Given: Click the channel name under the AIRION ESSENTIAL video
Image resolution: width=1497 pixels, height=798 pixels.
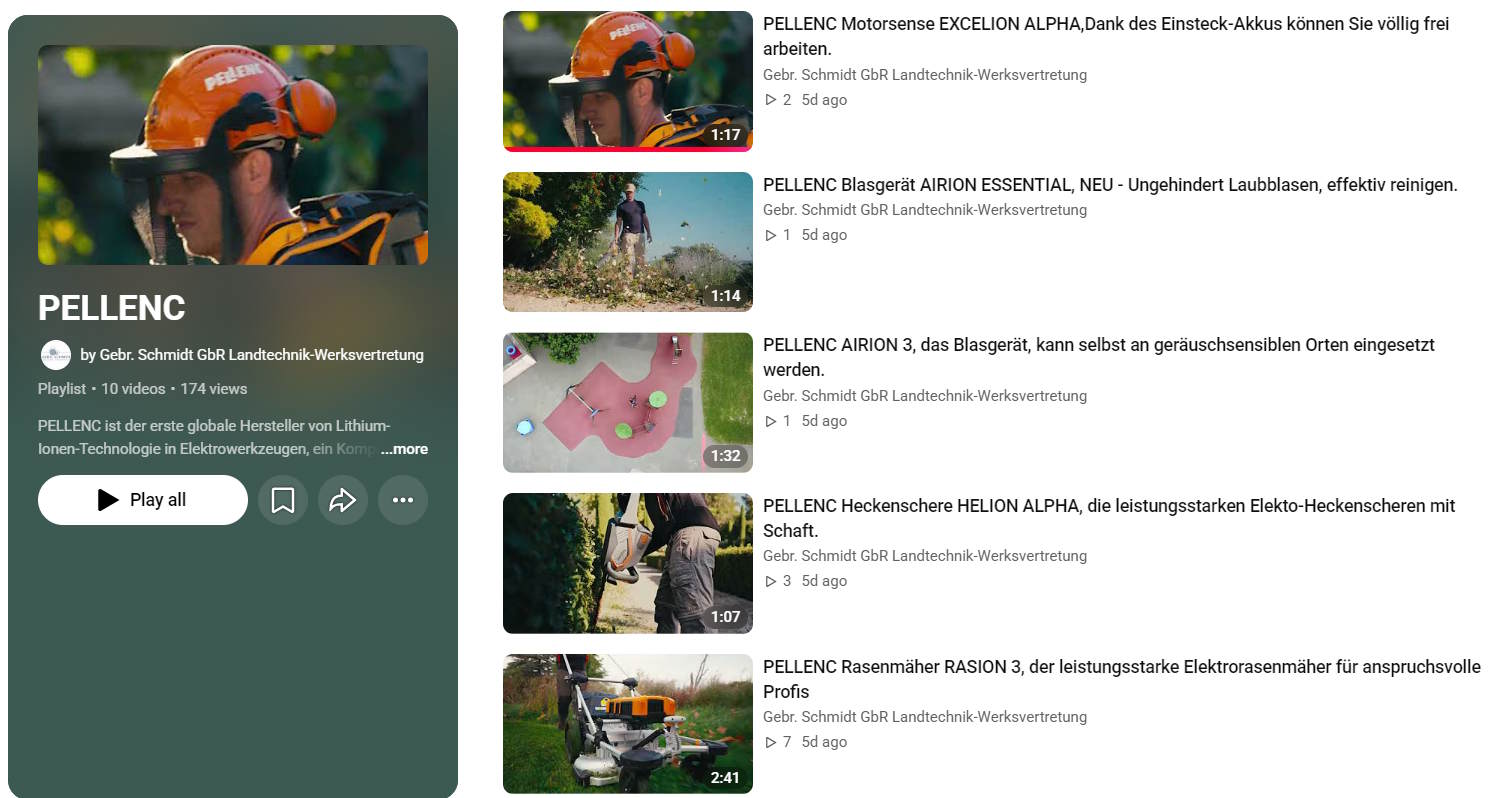Looking at the screenshot, I should coord(925,210).
